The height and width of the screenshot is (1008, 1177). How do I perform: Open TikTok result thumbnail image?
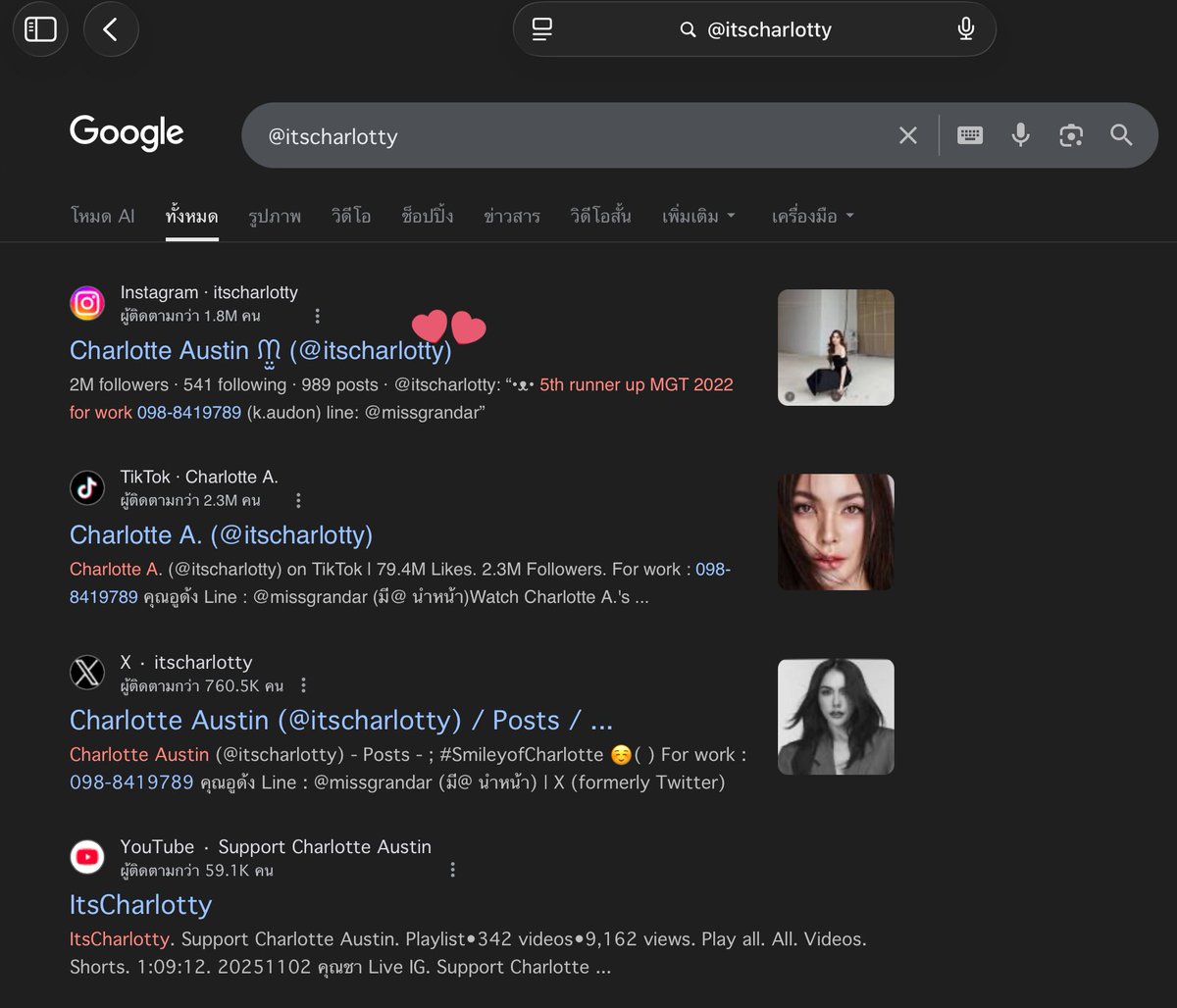pyautogui.click(x=836, y=532)
